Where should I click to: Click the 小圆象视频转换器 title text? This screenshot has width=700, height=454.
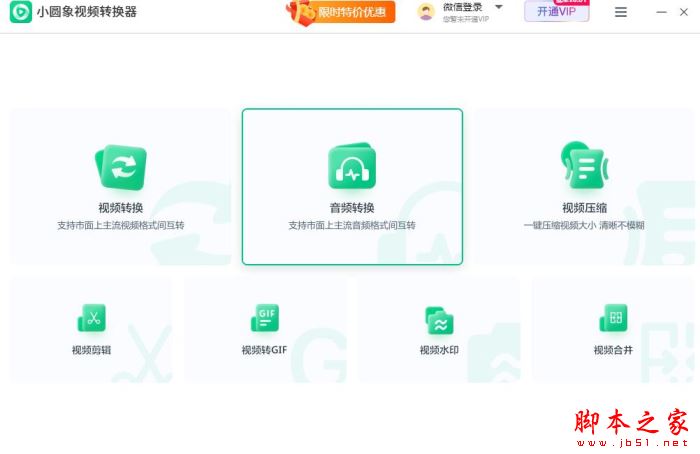coord(87,12)
